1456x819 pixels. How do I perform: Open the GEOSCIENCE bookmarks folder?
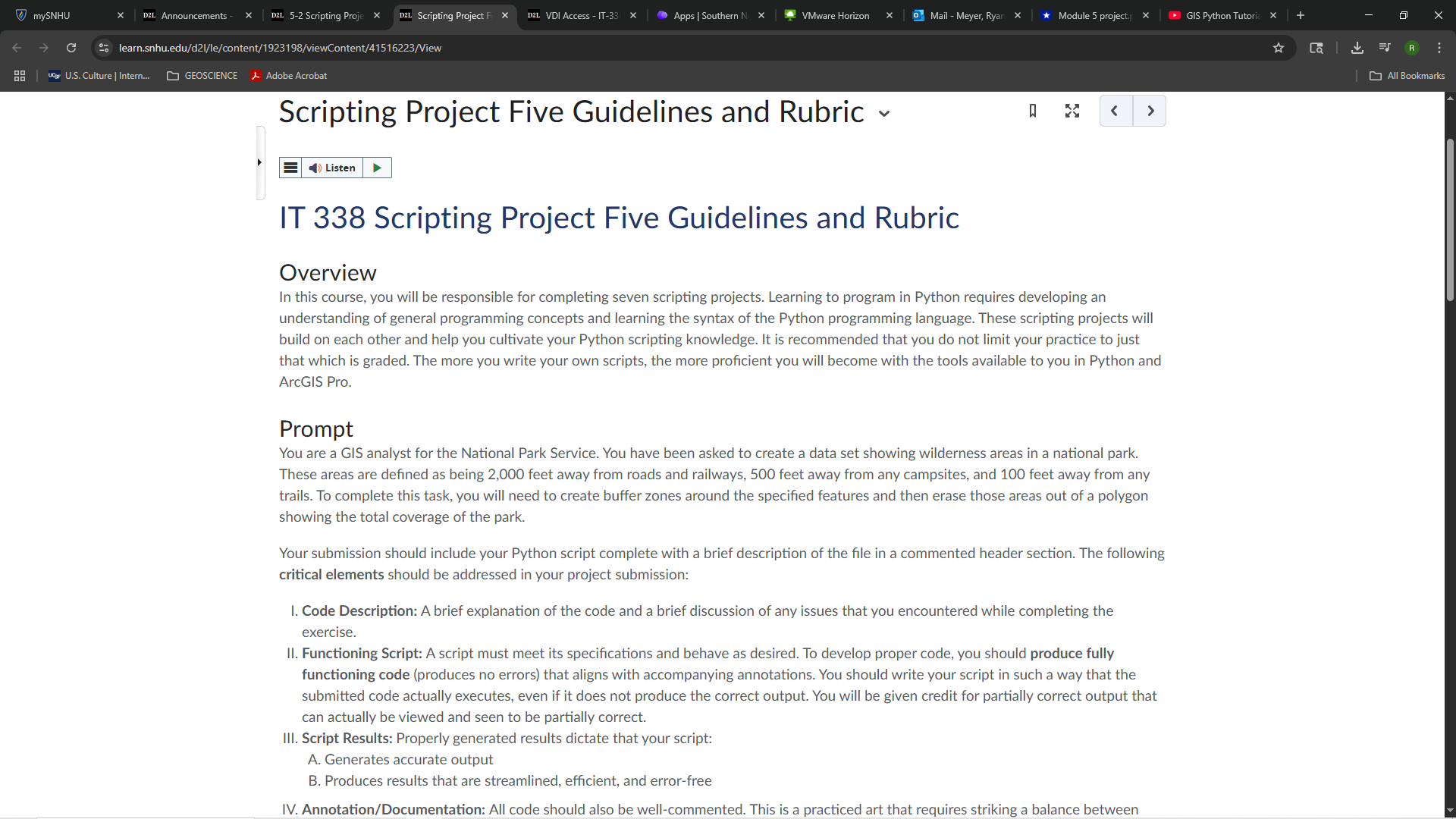[x=202, y=75]
